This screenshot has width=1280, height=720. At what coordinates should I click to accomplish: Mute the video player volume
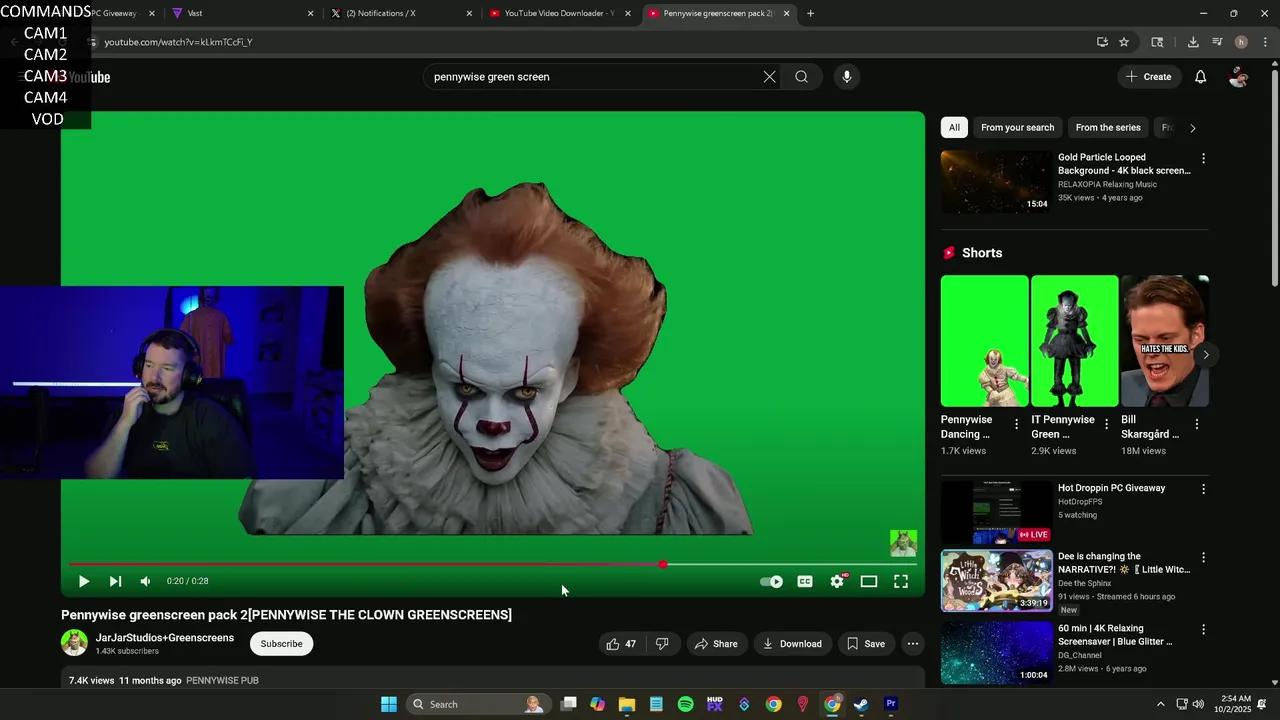tap(146, 581)
